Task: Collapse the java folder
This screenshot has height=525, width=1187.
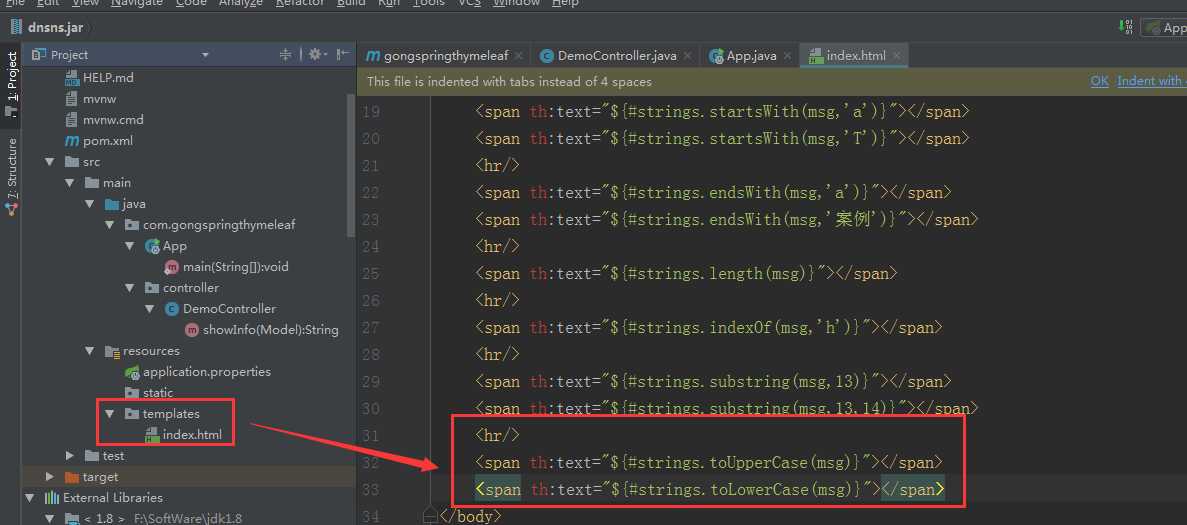Action: [x=90, y=204]
